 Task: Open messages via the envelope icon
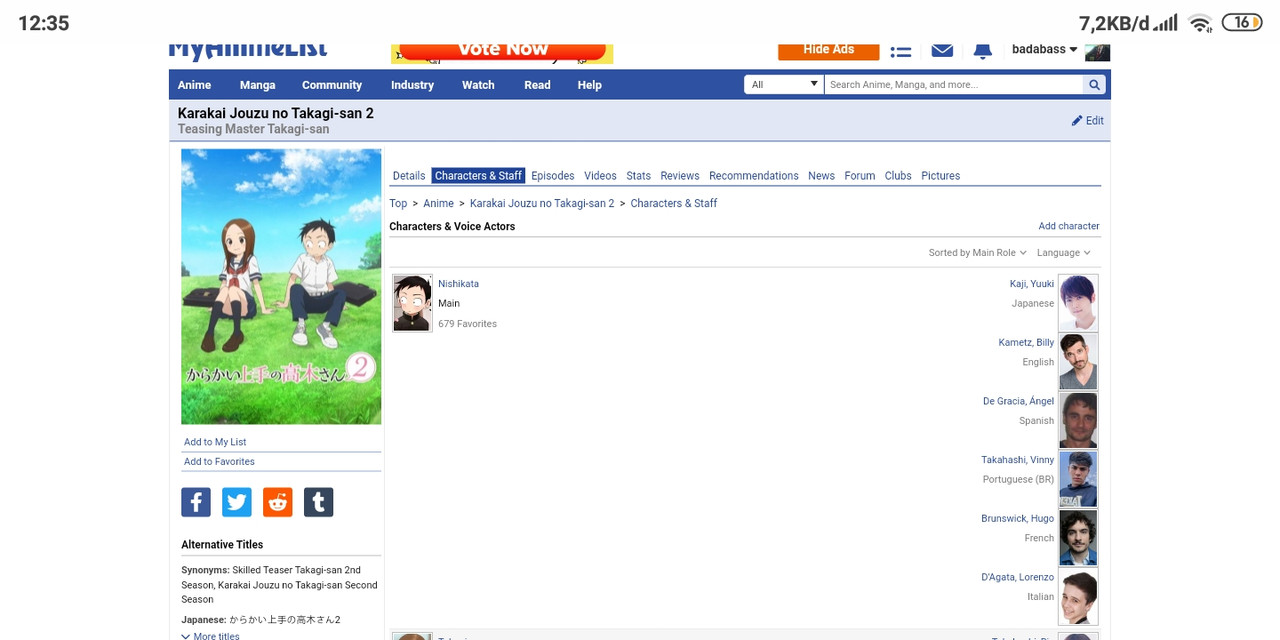click(x=942, y=50)
